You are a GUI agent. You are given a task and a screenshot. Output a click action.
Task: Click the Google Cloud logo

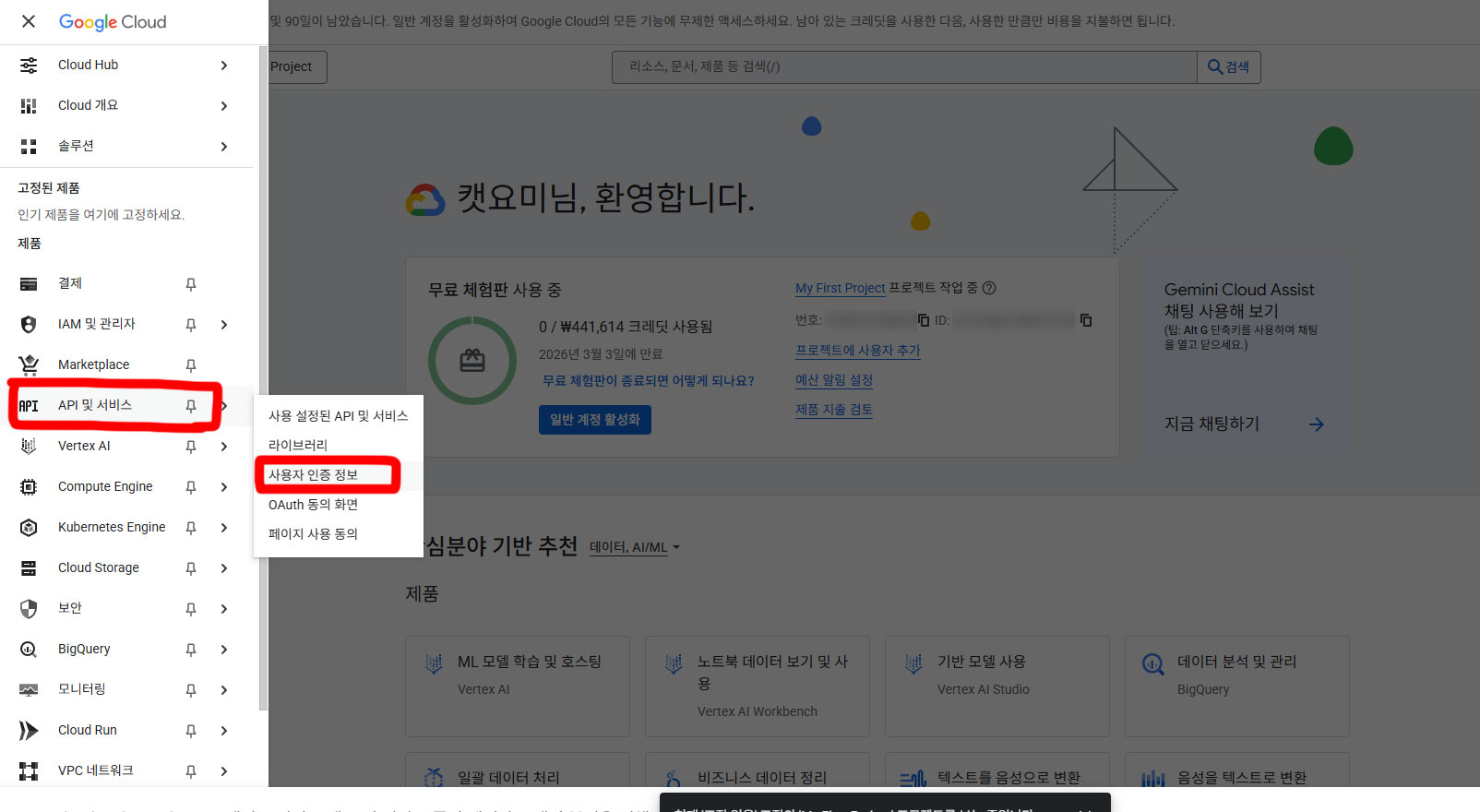coord(113,22)
